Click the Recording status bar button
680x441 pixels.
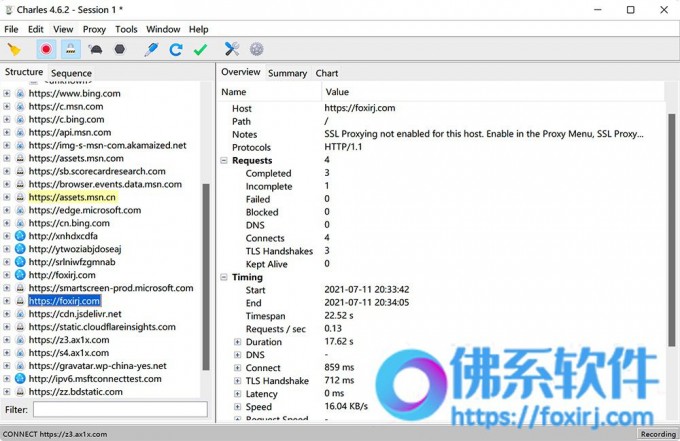tap(658, 434)
